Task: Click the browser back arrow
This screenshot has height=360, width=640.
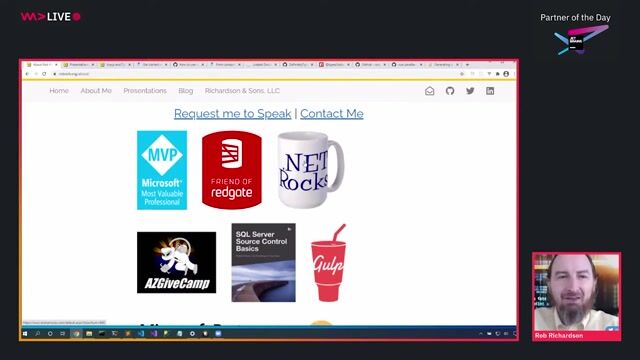Action: point(27,74)
